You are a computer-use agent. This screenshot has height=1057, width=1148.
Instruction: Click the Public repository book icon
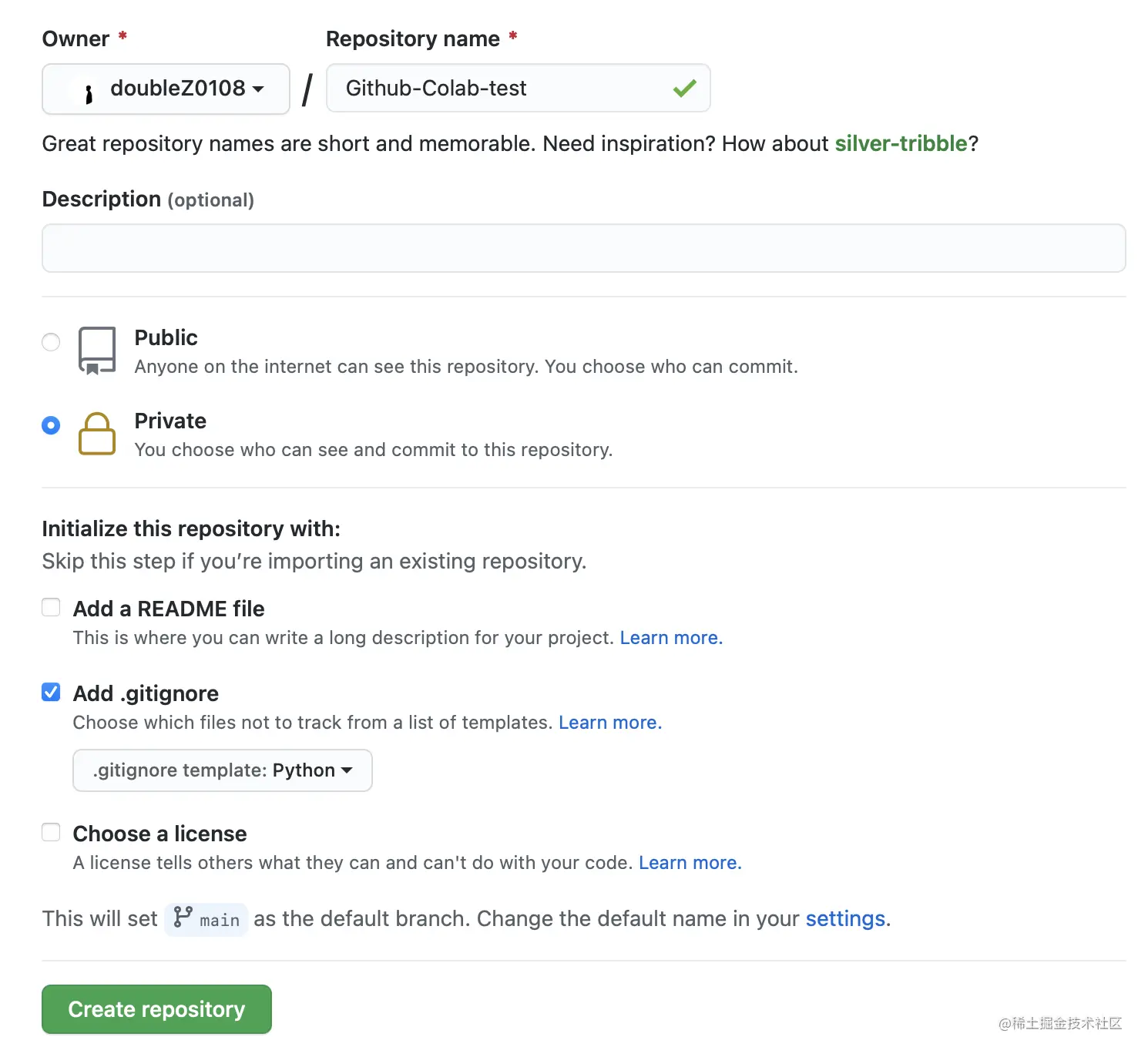[97, 351]
